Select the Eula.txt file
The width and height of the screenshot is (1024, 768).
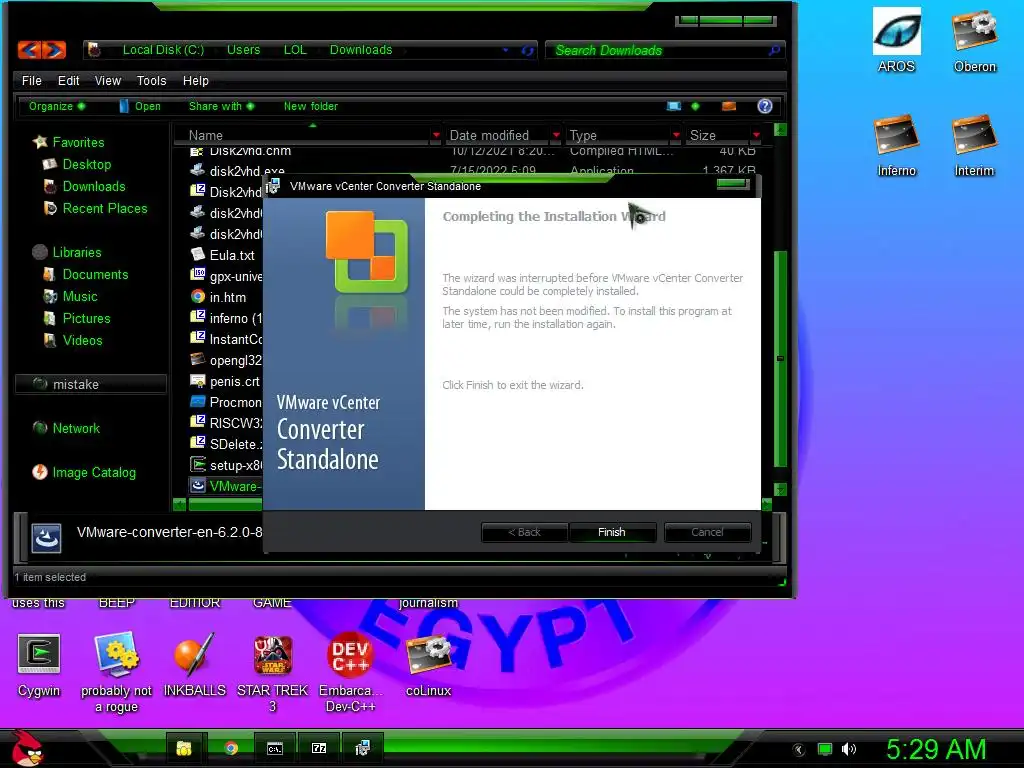coord(223,255)
